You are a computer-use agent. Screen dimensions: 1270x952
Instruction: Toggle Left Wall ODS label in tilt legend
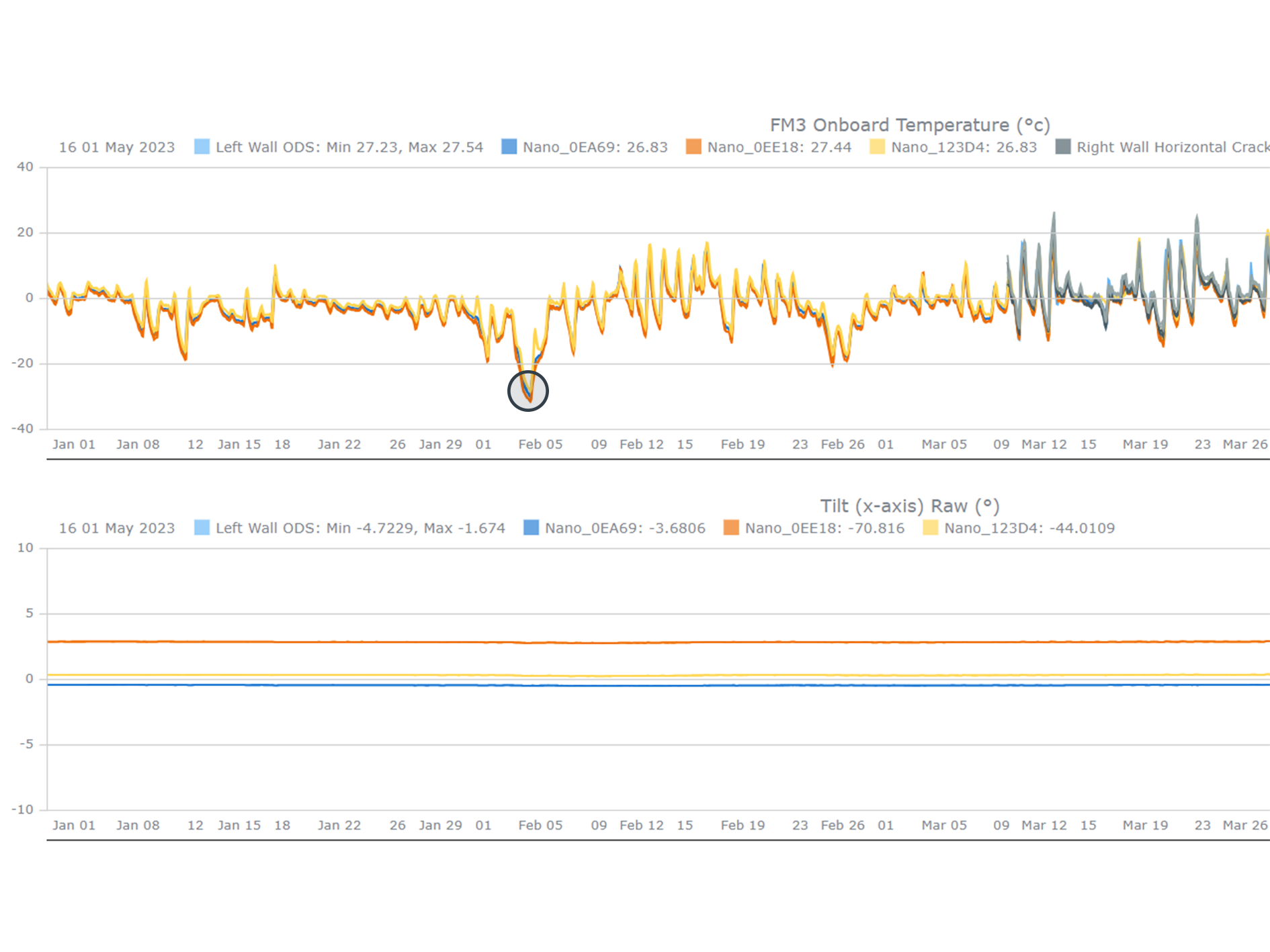[359, 528]
